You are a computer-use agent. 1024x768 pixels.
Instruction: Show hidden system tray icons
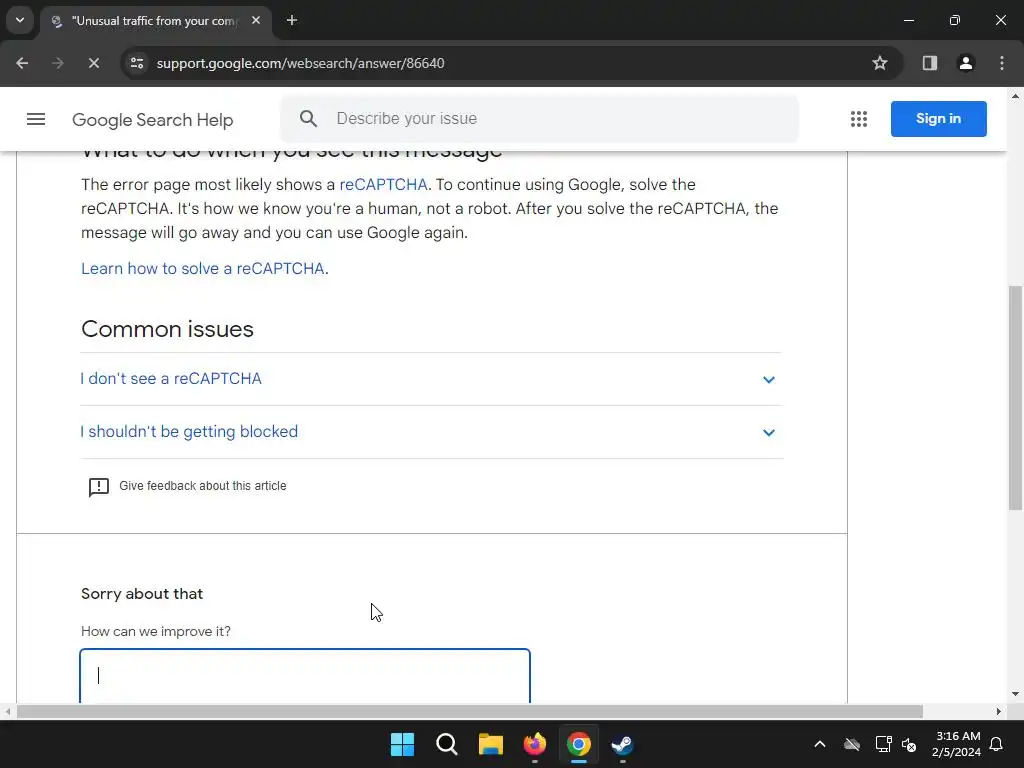pos(820,744)
